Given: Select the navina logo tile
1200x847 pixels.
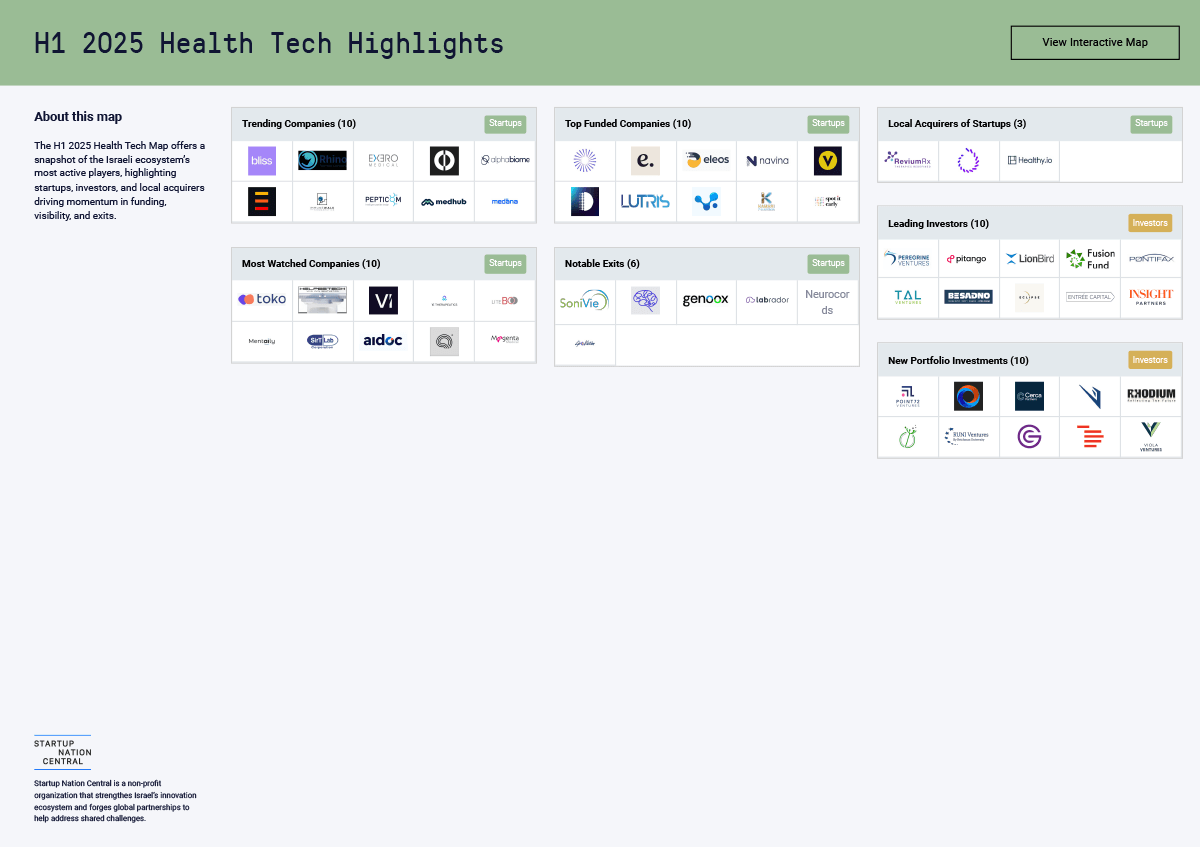Looking at the screenshot, I should tap(767, 160).
